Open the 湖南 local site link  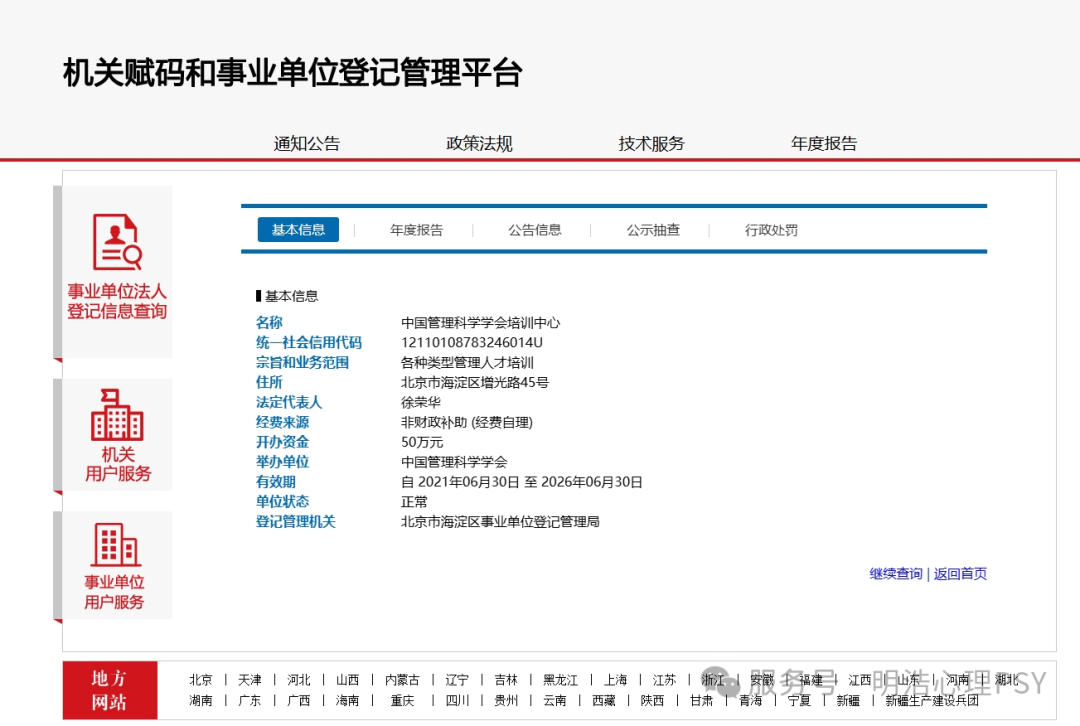[x=200, y=701]
